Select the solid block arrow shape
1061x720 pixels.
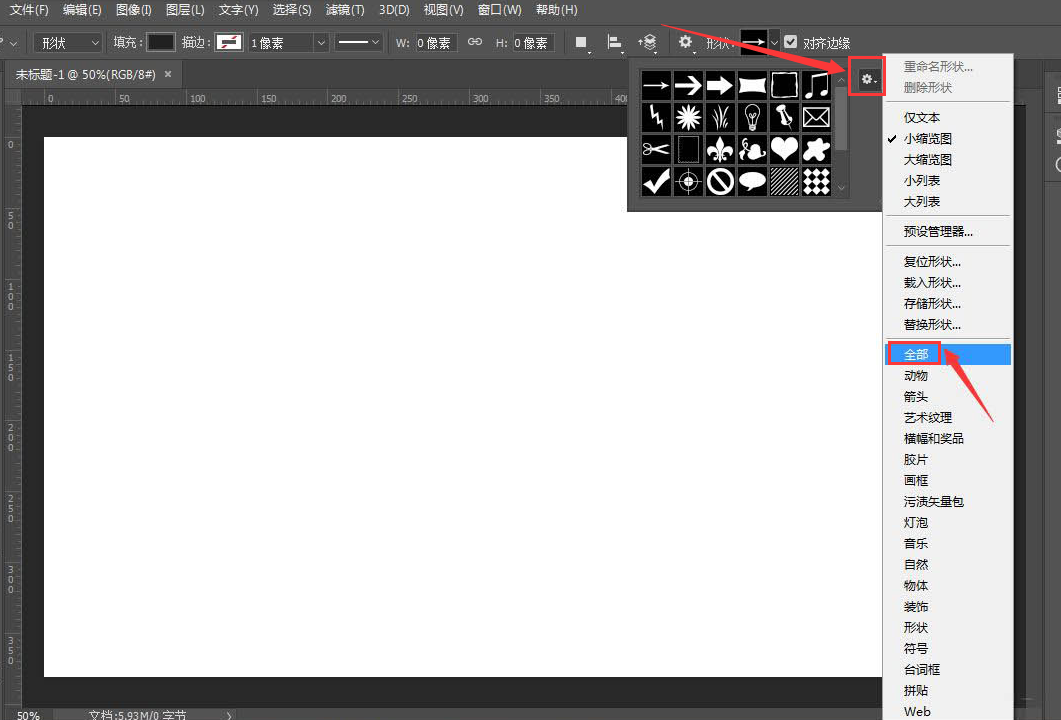(x=720, y=86)
